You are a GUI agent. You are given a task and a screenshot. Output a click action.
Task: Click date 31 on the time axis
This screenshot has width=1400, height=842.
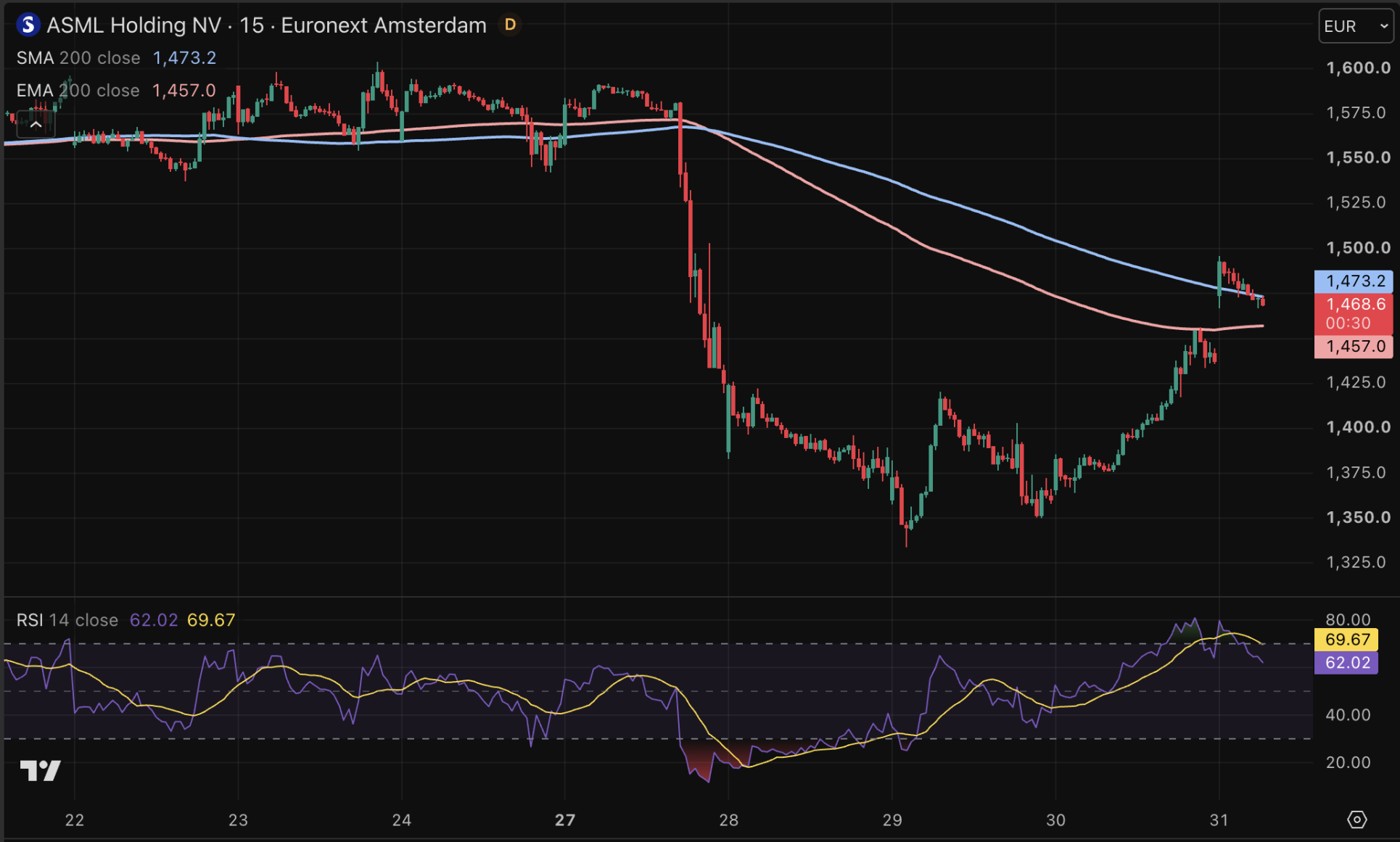click(x=1219, y=820)
